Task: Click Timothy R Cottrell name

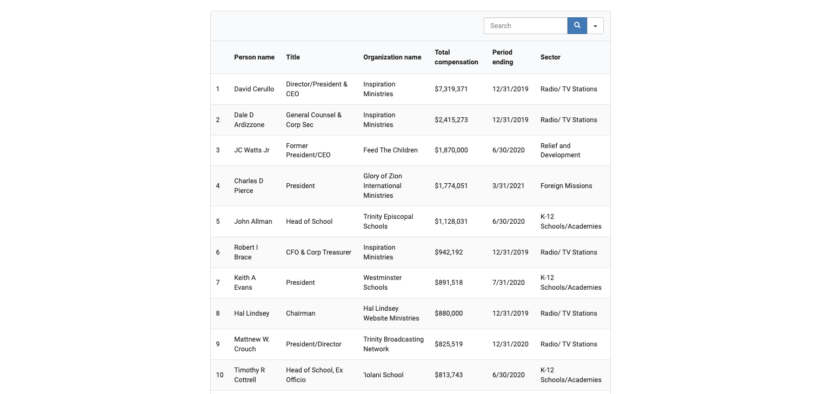Action: coord(249,375)
